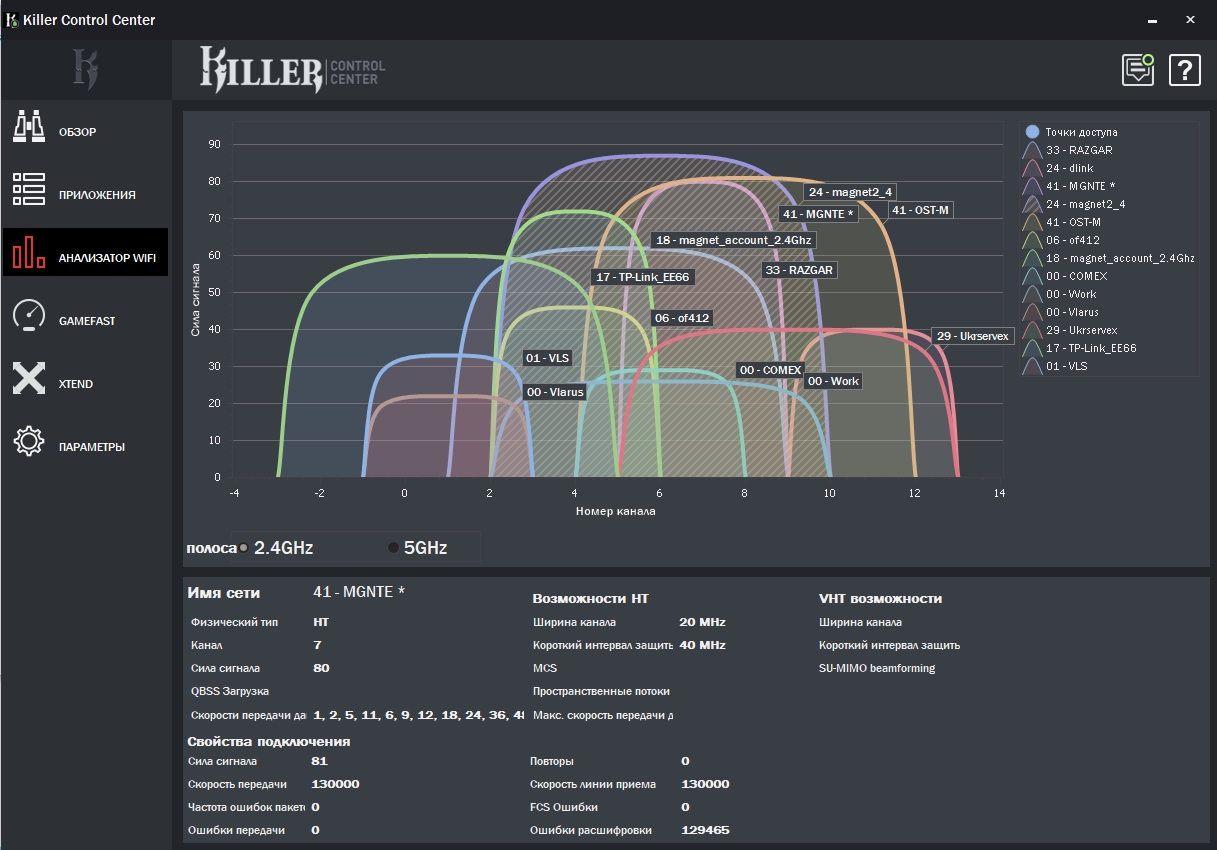1217x850 pixels.
Task: Click network name 41 - MGNTE * in details
Action: point(359,591)
